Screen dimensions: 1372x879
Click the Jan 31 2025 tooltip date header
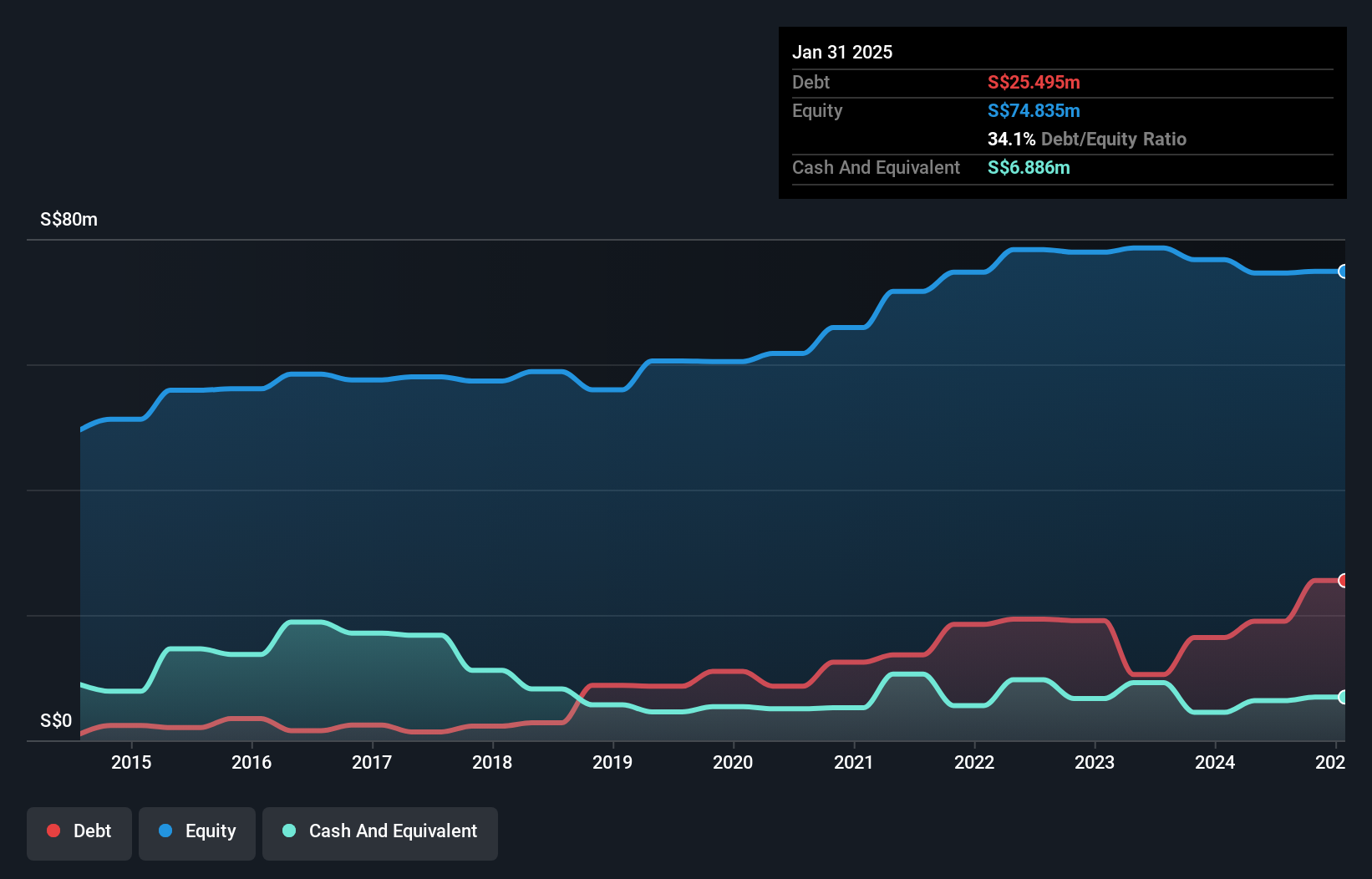[x=842, y=52]
